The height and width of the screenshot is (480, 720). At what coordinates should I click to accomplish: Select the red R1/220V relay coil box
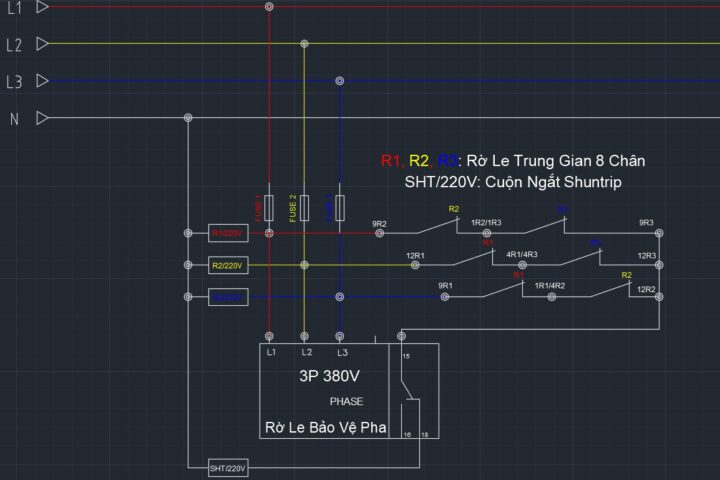pyautogui.click(x=227, y=233)
